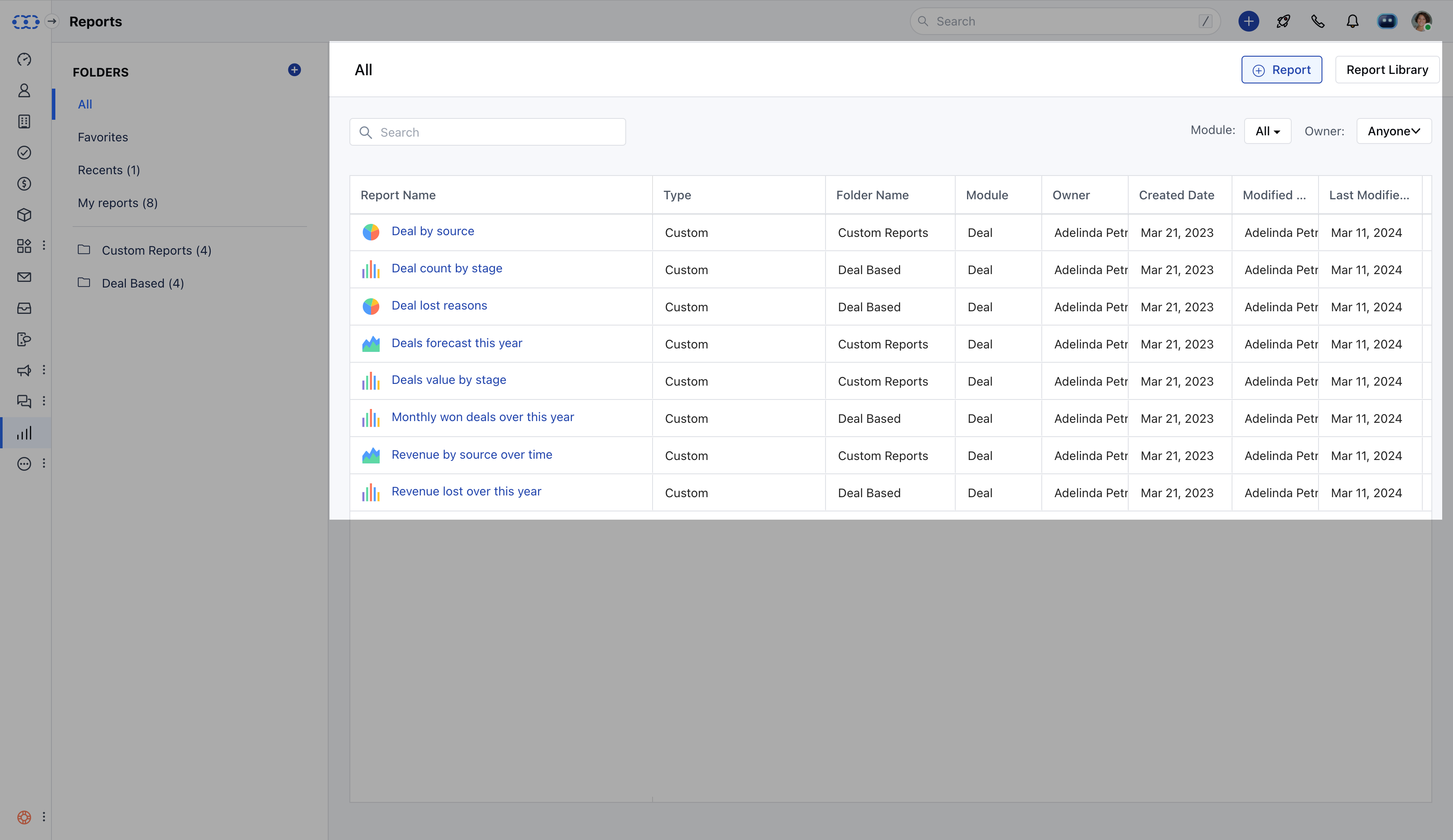The width and height of the screenshot is (1453, 840).
Task: Open the Report Library button
Action: (1387, 70)
